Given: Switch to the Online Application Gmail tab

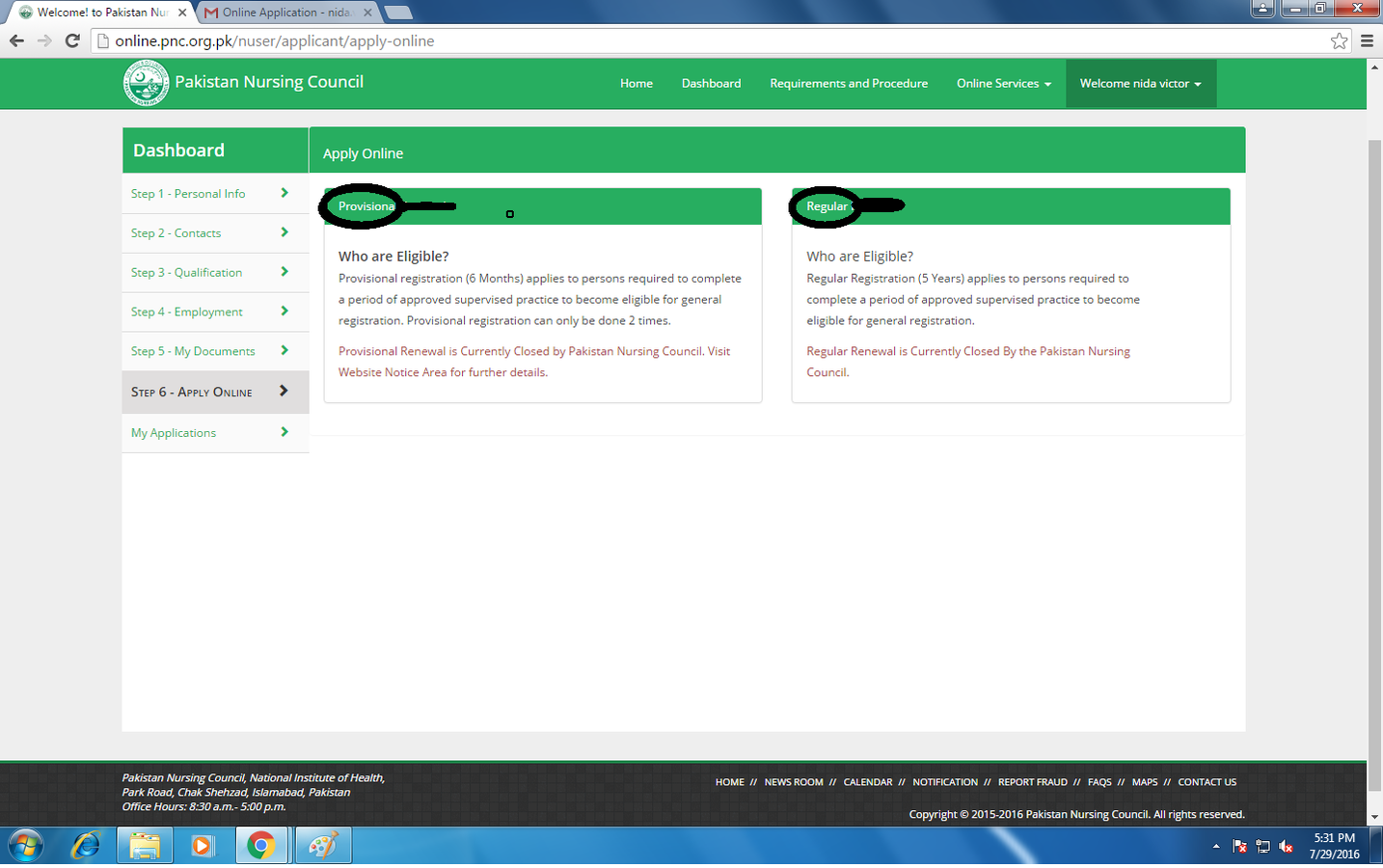Looking at the screenshot, I should 287,13.
